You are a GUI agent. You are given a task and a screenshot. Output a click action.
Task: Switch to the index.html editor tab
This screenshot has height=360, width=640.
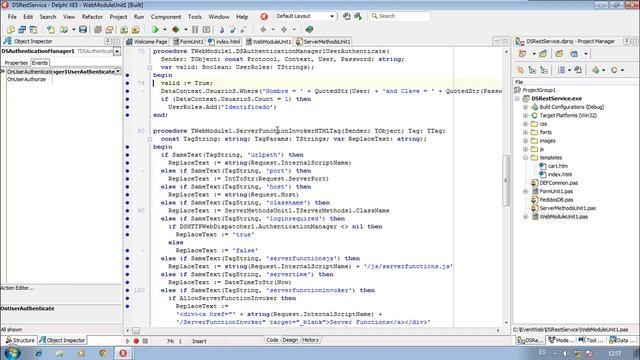pos(224,42)
